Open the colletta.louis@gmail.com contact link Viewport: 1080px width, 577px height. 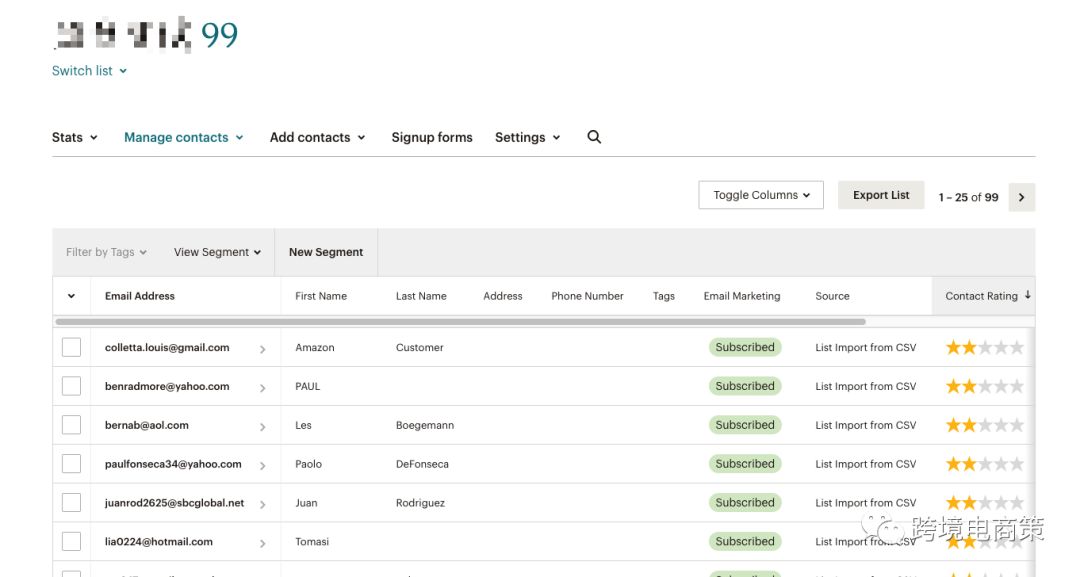coord(167,347)
